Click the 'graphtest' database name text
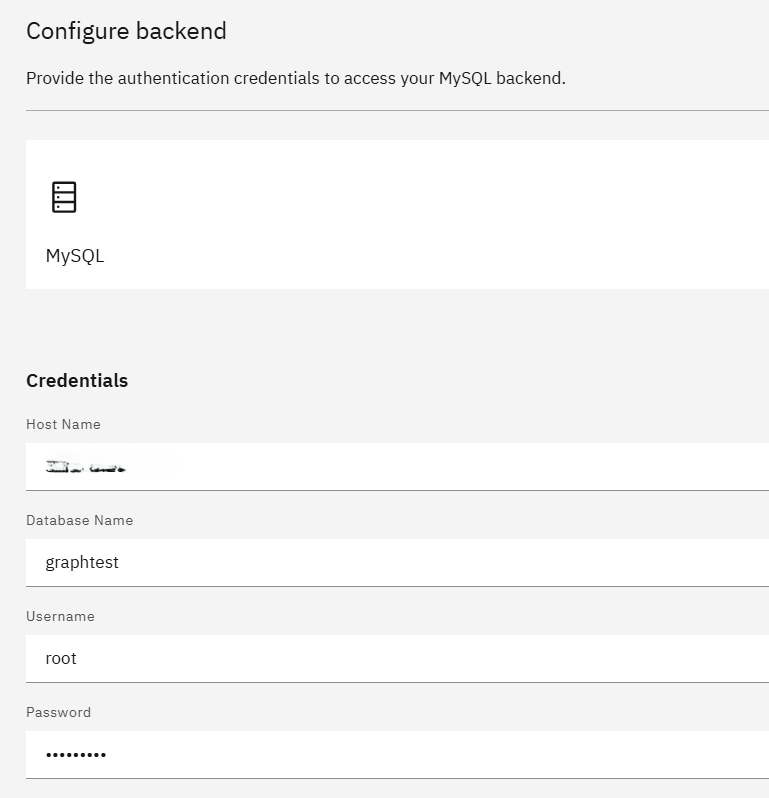This screenshot has height=798, width=769. (x=82, y=562)
